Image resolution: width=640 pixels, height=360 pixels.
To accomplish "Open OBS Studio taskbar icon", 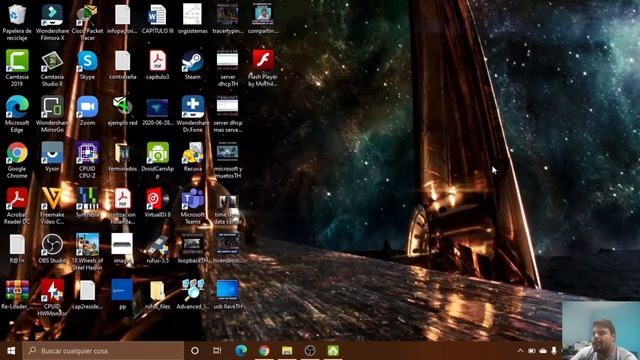I will click(x=310, y=351).
